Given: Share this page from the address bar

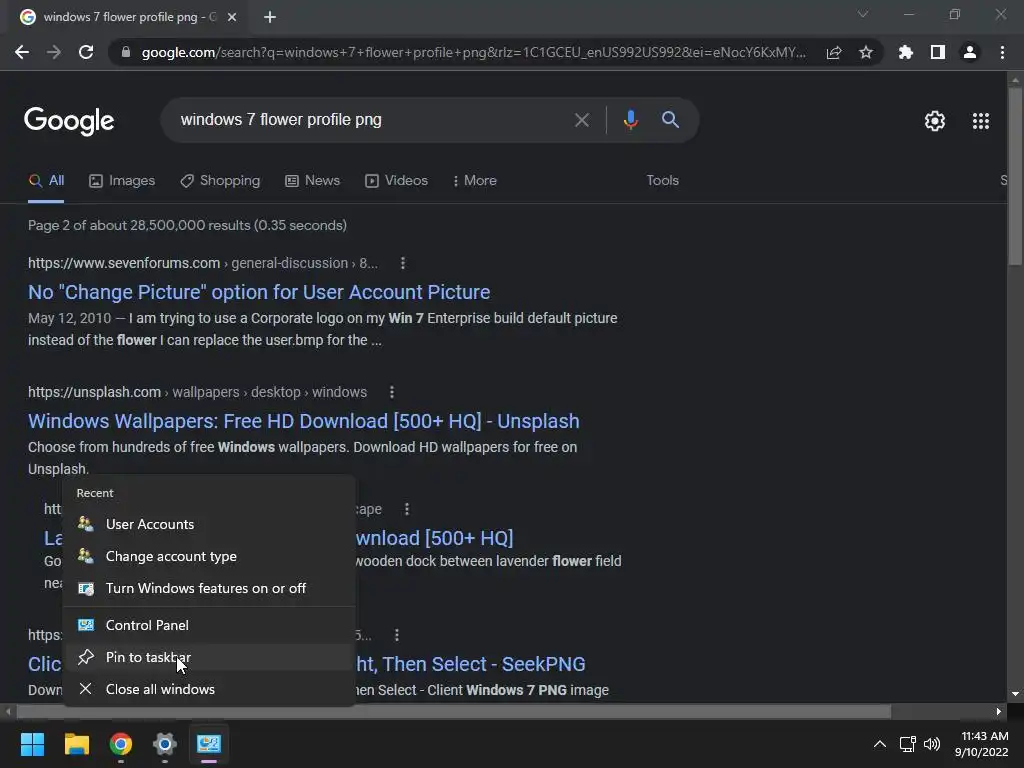Looking at the screenshot, I should [834, 52].
